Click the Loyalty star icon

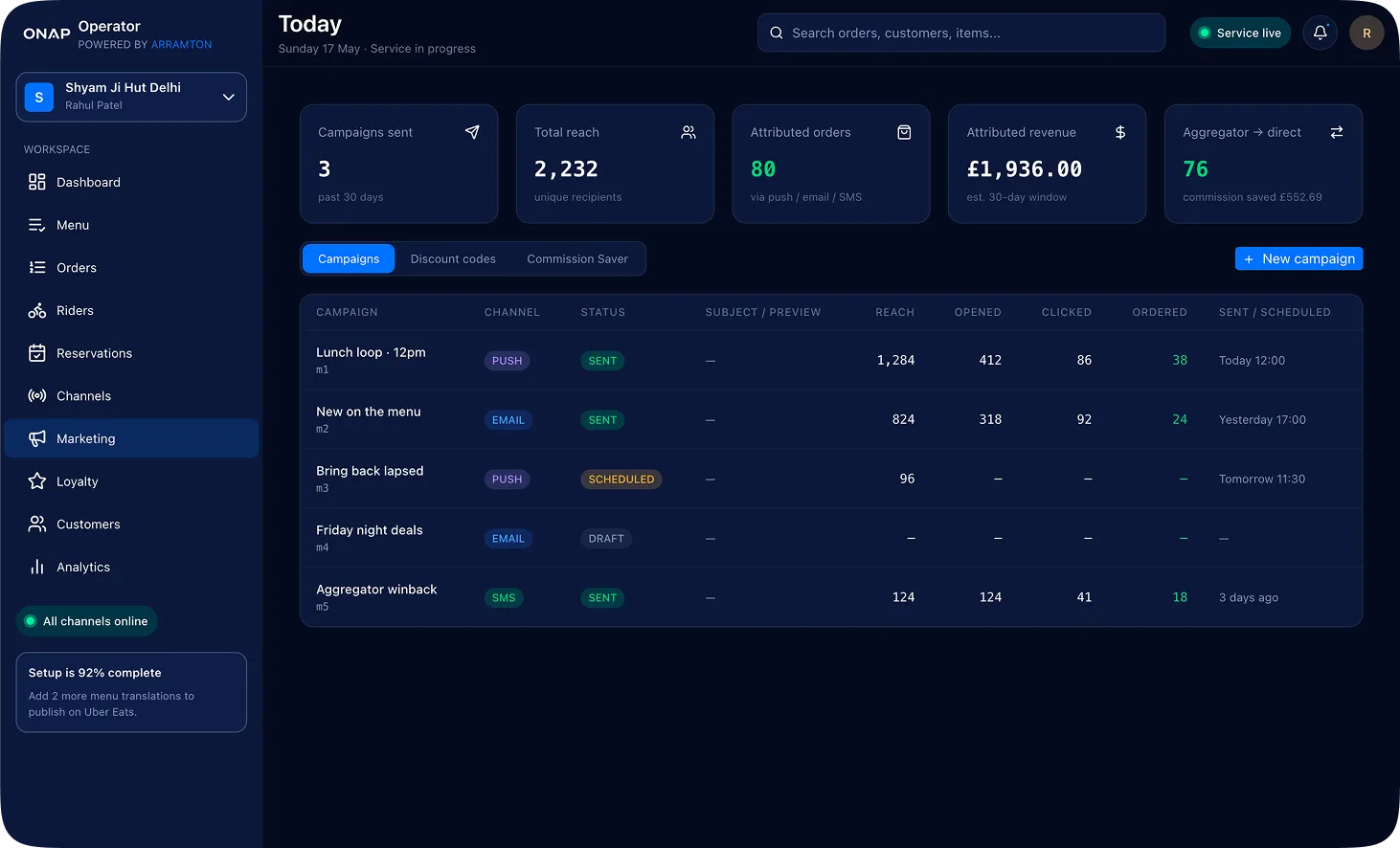coord(37,481)
